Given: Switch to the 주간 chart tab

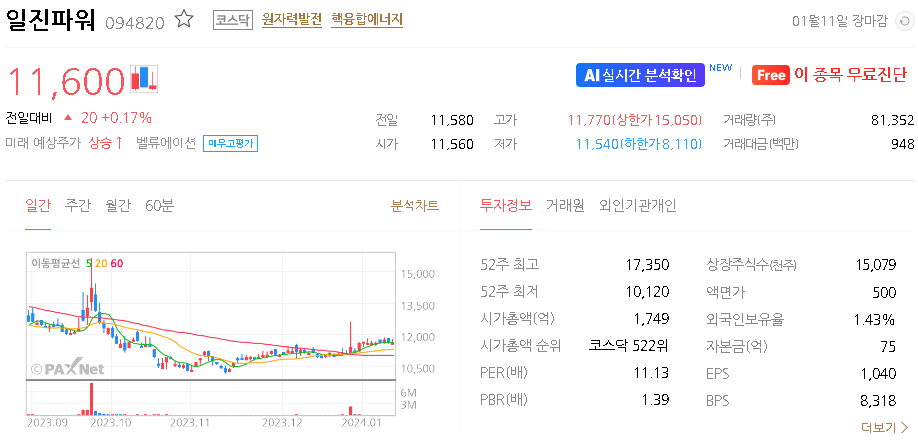Looking at the screenshot, I should coord(78,206).
